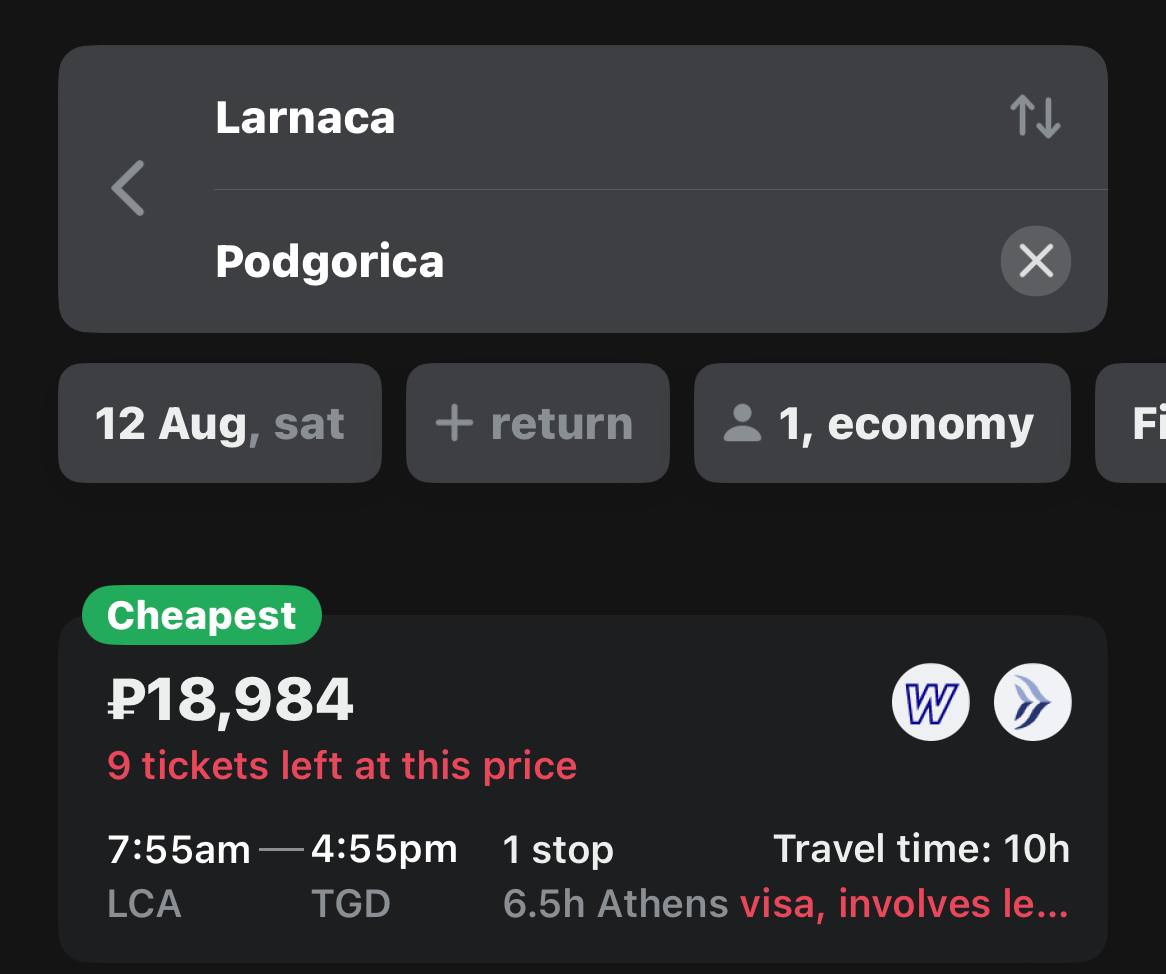Tap the 6.5h Athens layover info

tap(615, 904)
